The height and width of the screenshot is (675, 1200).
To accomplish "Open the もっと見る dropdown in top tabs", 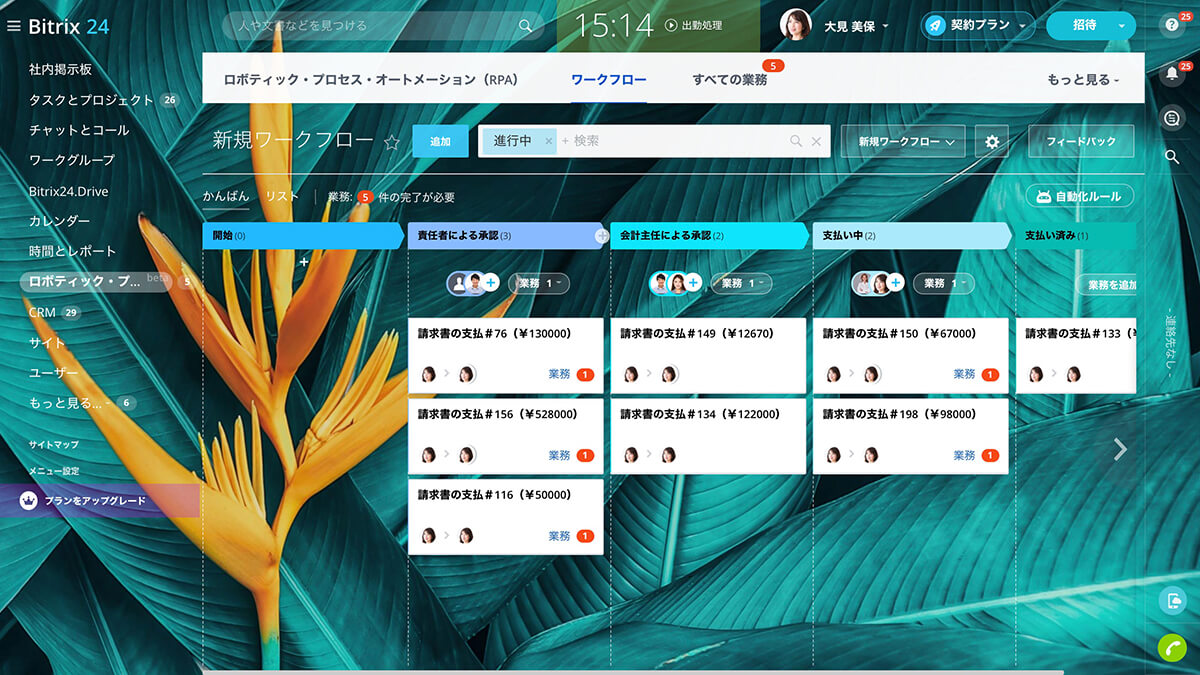I will click(1082, 80).
